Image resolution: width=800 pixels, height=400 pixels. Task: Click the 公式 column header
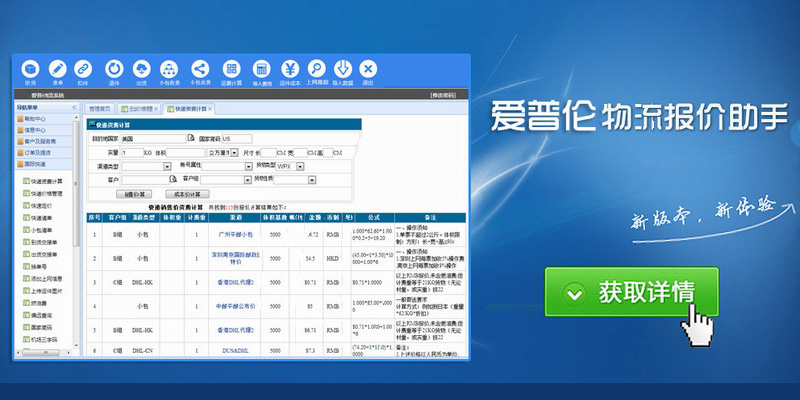[372, 218]
